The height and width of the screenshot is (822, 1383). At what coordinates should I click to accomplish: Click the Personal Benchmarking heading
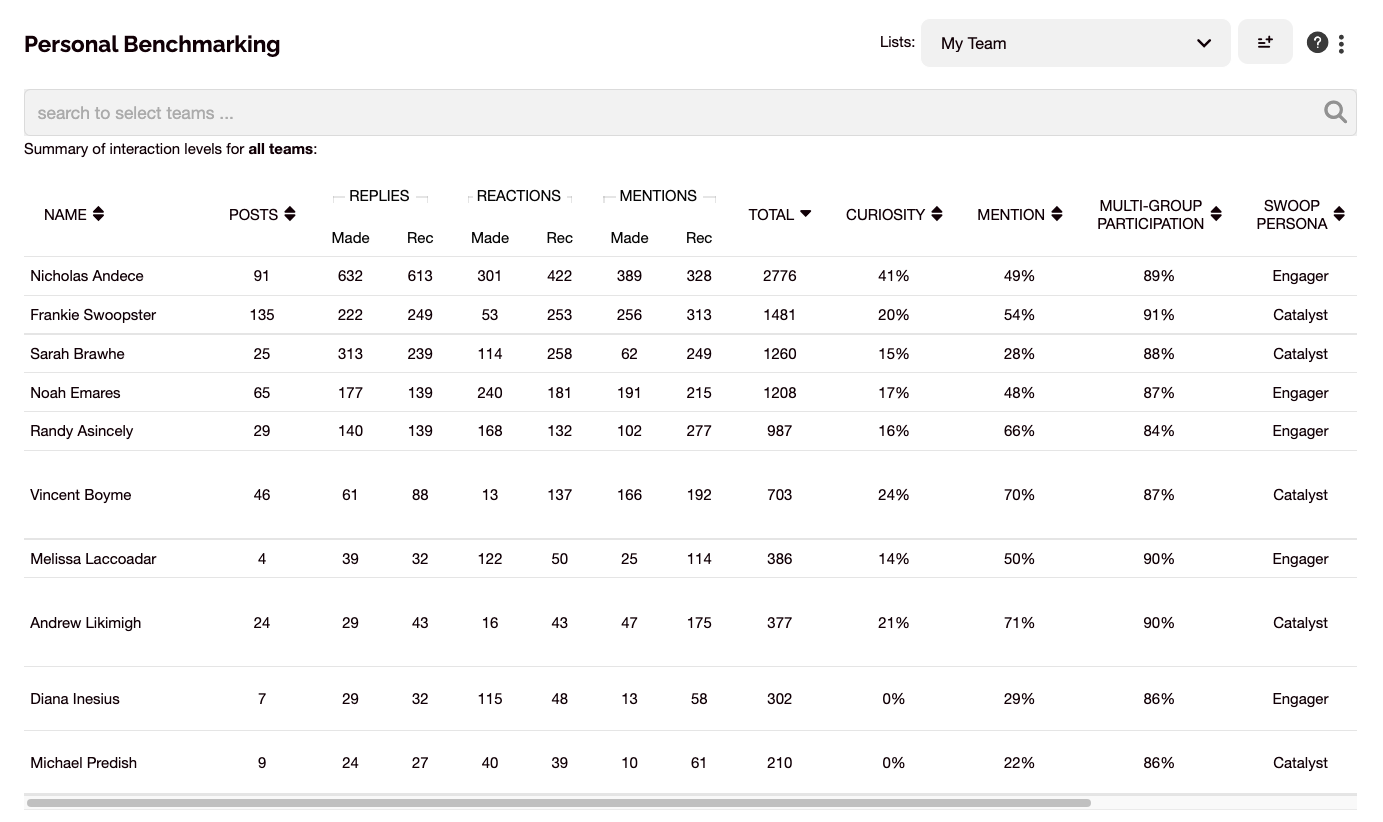click(152, 44)
